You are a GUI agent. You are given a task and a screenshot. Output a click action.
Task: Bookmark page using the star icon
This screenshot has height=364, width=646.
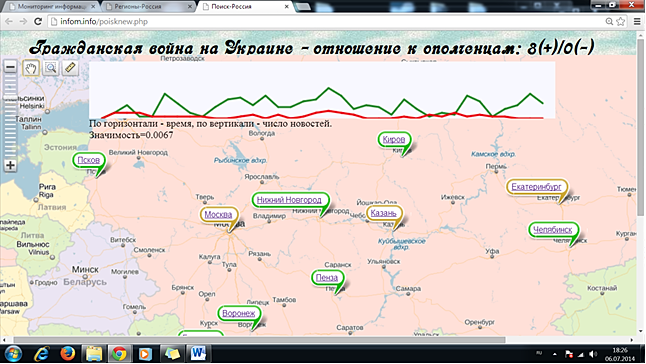[x=620, y=21]
